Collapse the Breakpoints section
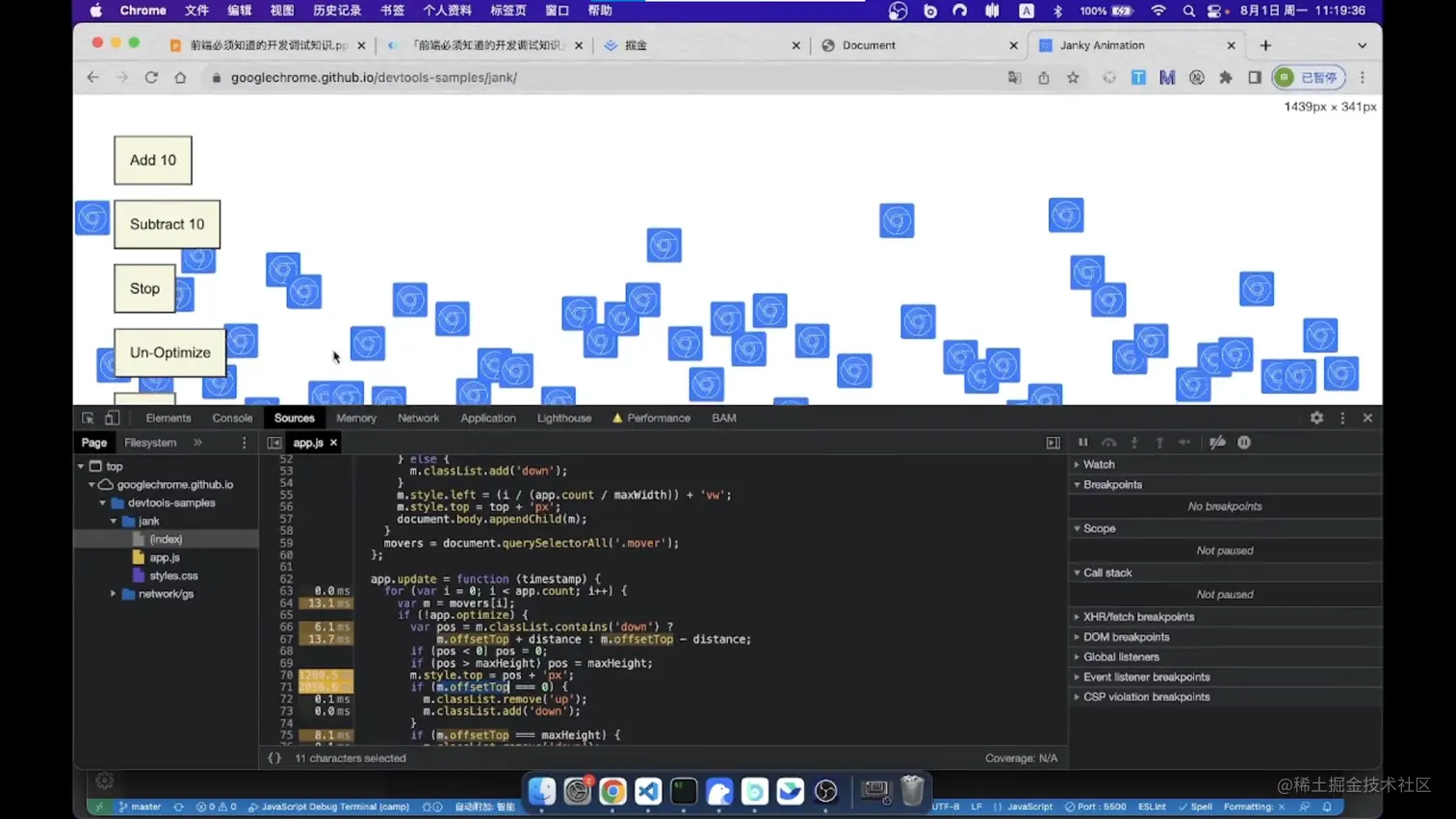This screenshot has height=819, width=1456. click(1112, 485)
